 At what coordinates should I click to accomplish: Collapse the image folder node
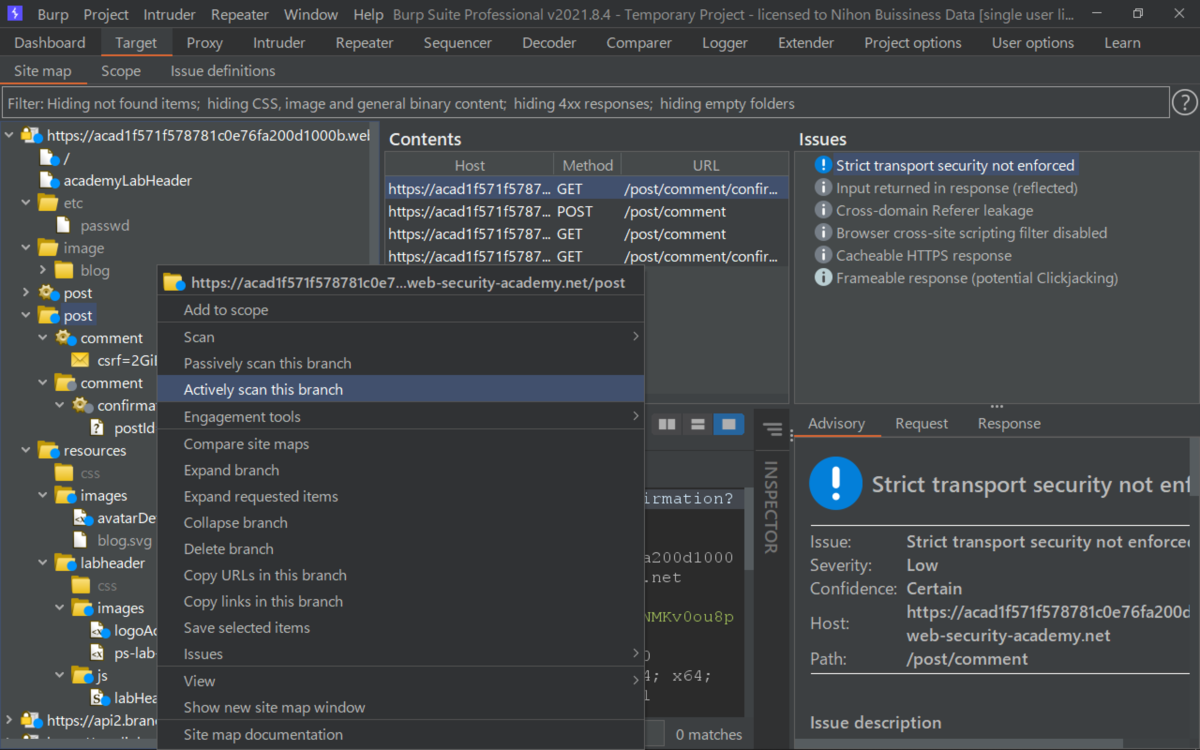26,248
